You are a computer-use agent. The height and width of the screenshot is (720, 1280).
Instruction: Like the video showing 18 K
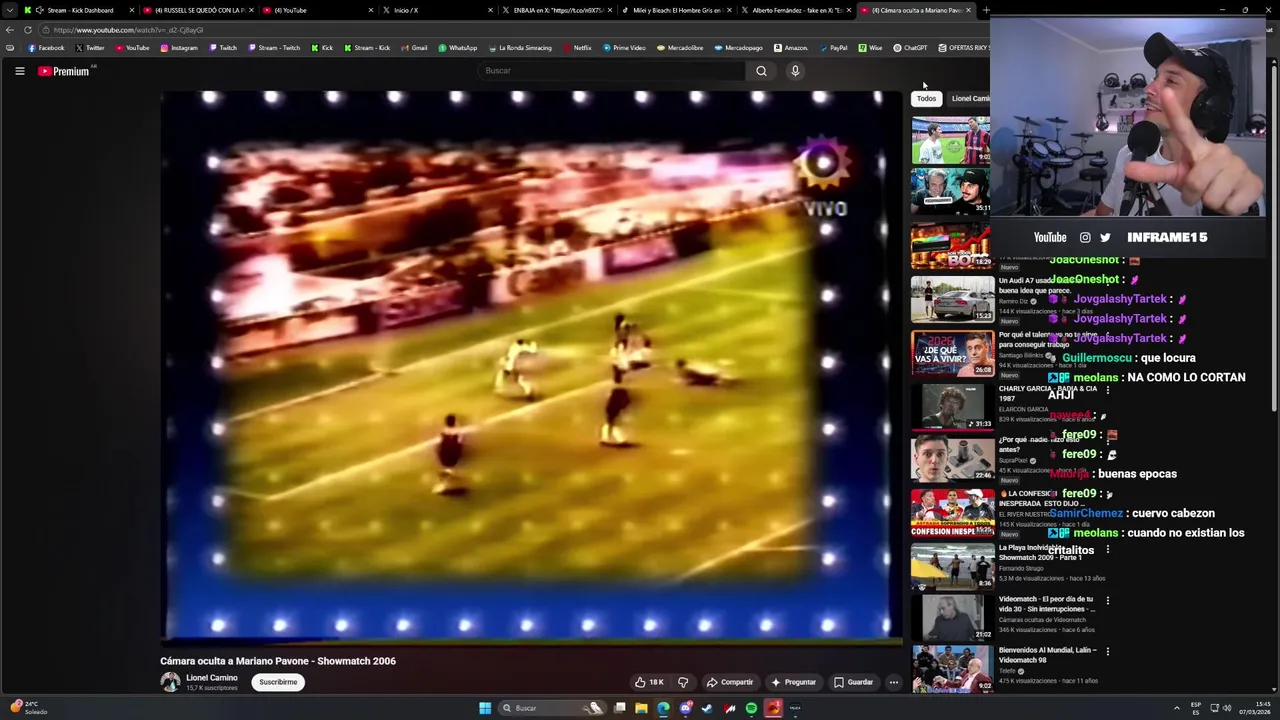tap(649, 682)
